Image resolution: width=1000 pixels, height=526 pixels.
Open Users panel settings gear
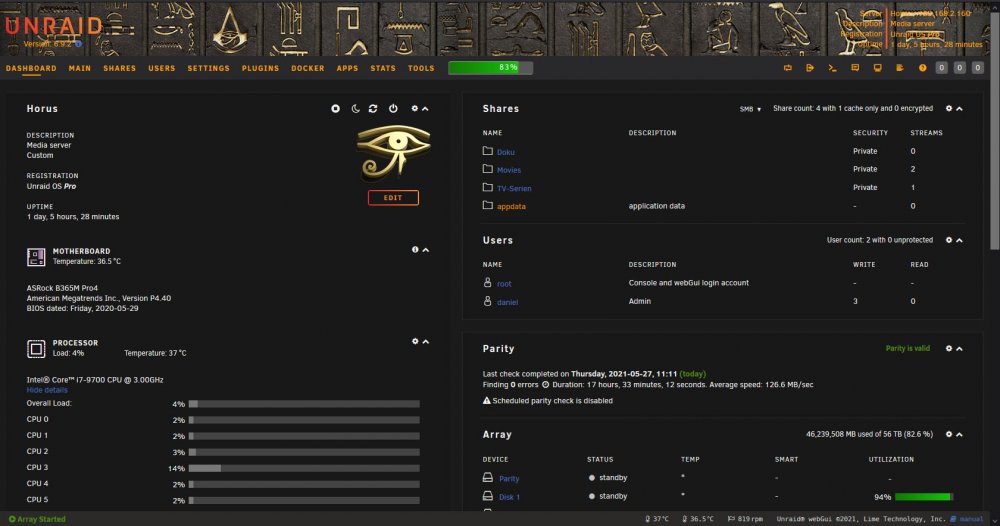(949, 240)
